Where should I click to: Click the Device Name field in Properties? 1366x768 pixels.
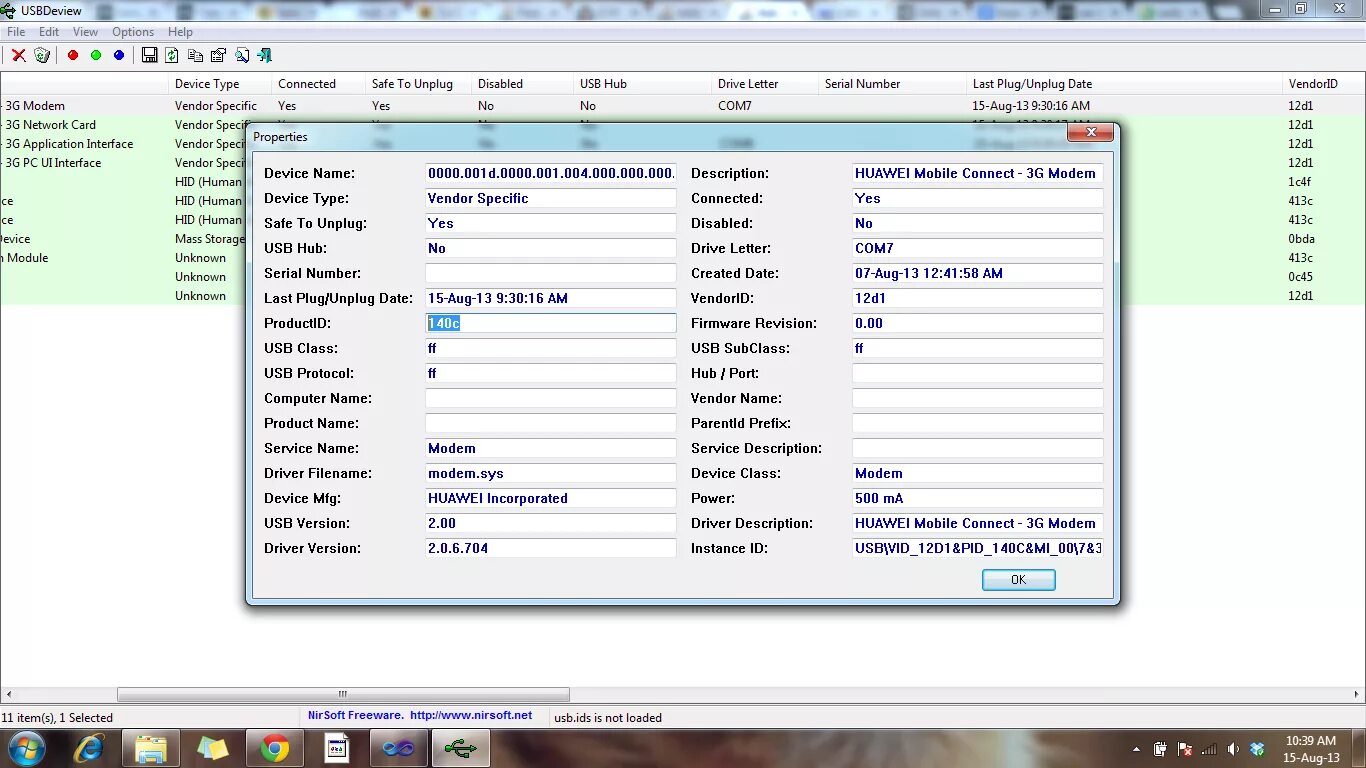pos(551,173)
